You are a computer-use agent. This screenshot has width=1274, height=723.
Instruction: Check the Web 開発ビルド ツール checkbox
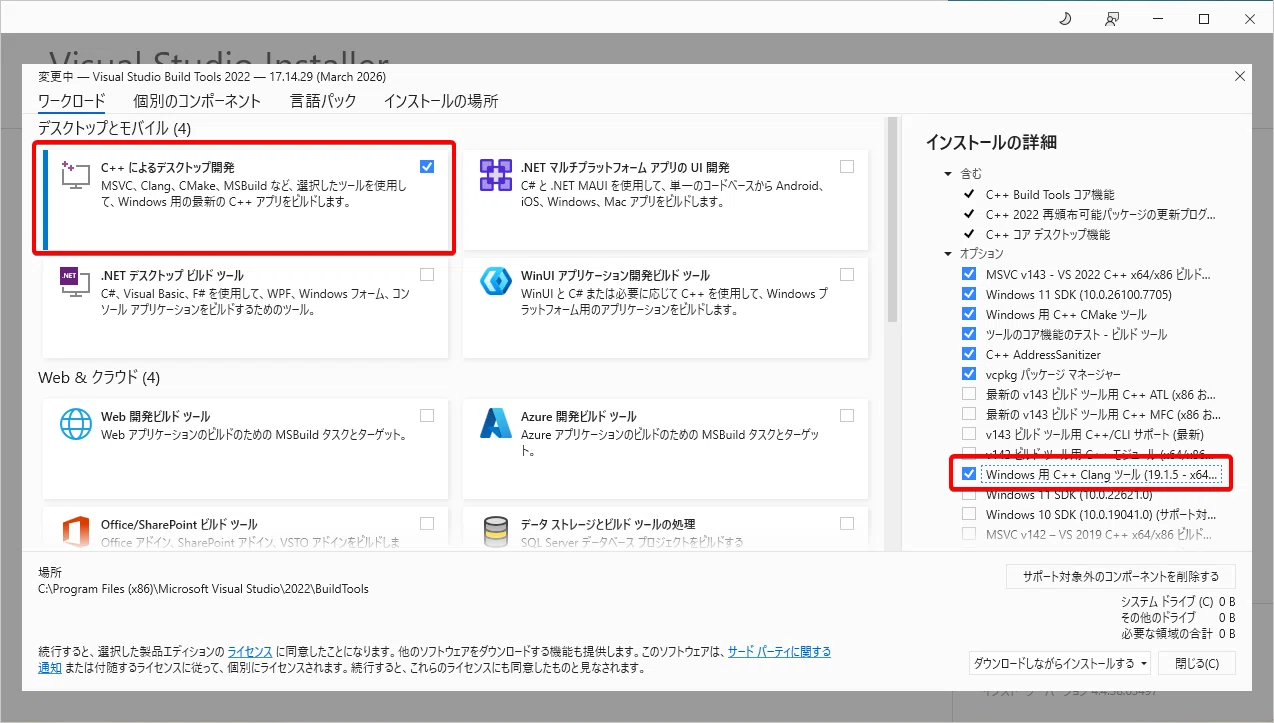pos(427,415)
